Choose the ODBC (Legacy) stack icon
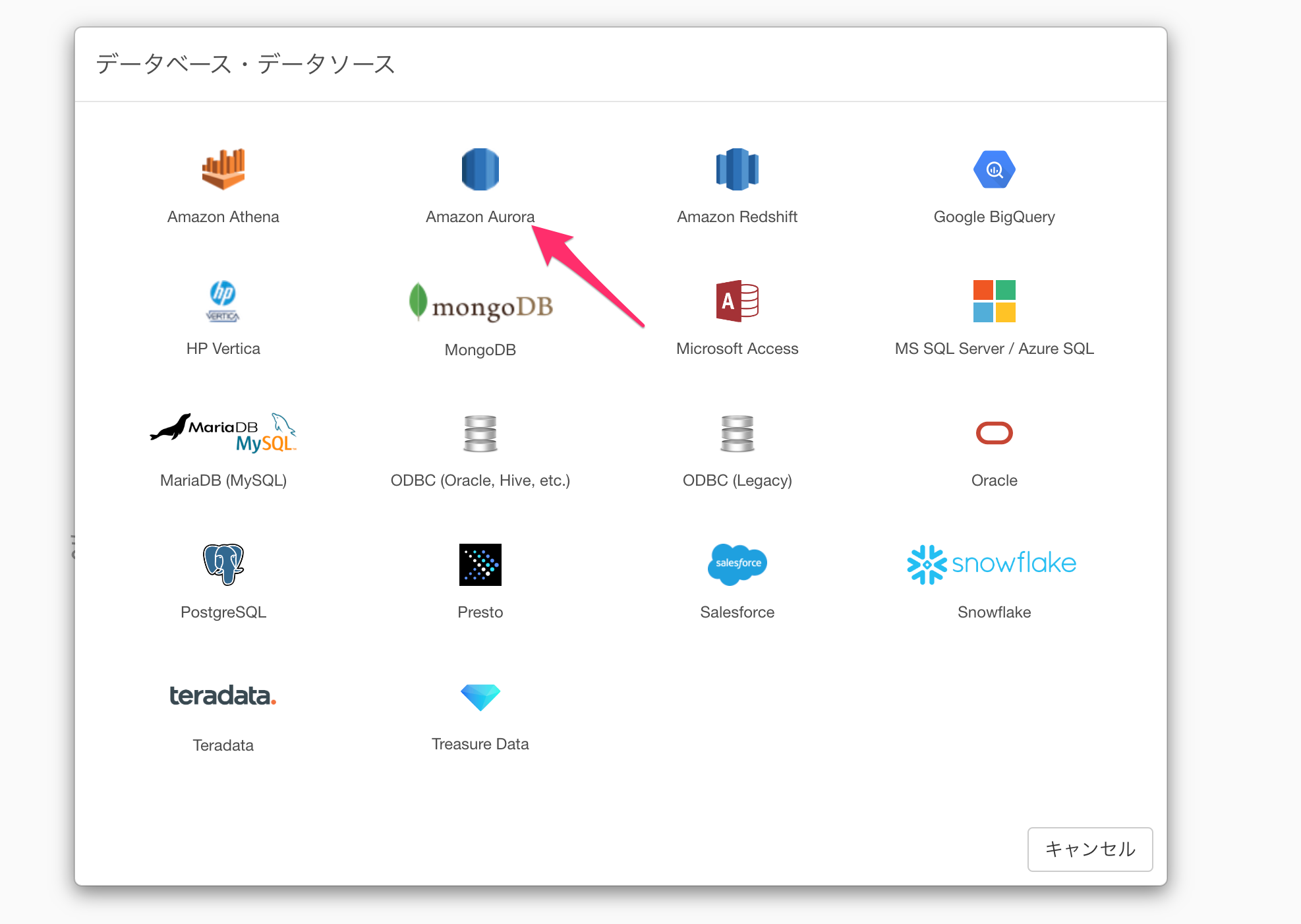1301x924 pixels. coord(737,433)
